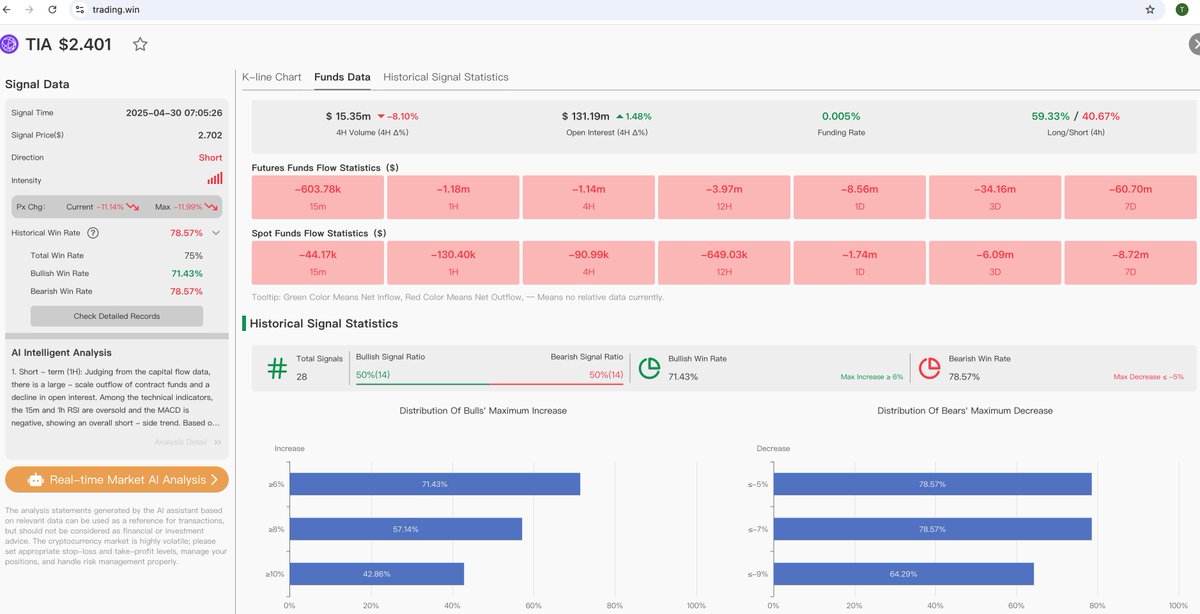
Task: Click the Spot 4H flow cell -90.99k
Action: click(x=589, y=262)
